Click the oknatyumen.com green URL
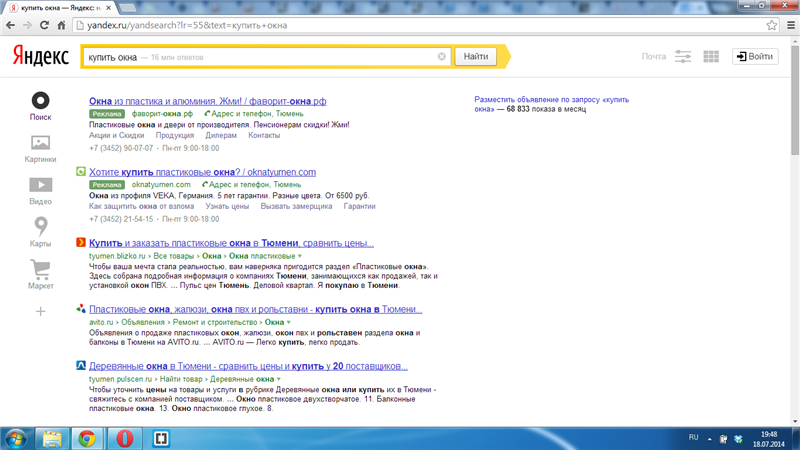This screenshot has height=450, width=800. point(161,185)
